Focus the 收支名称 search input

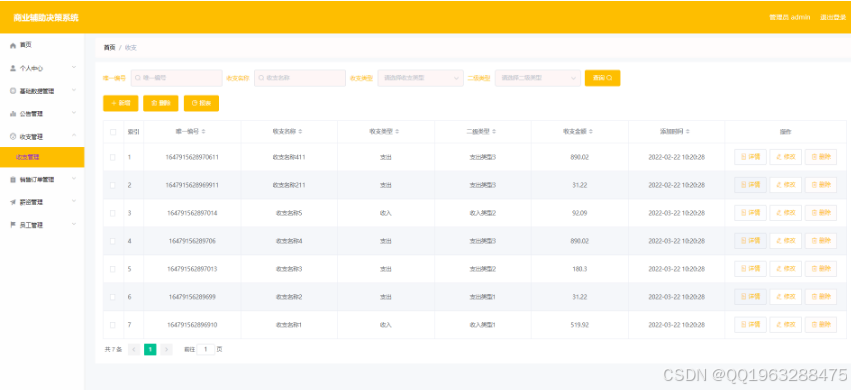pyautogui.click(x=300, y=78)
